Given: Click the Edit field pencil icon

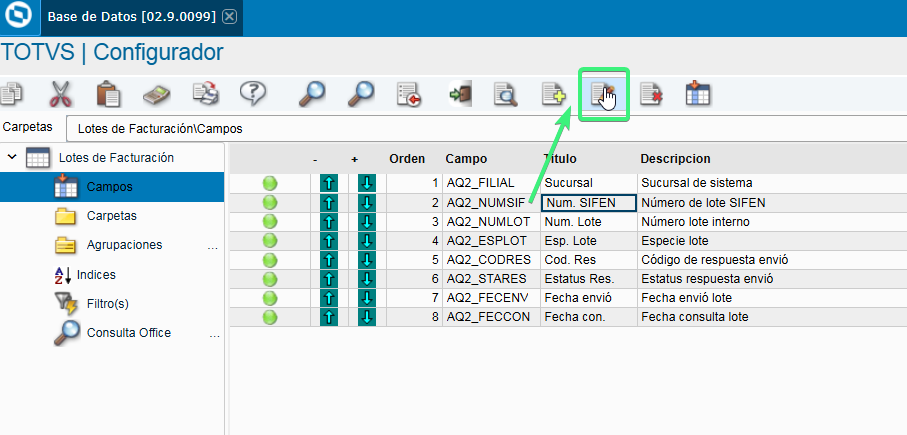Looking at the screenshot, I should 603,95.
